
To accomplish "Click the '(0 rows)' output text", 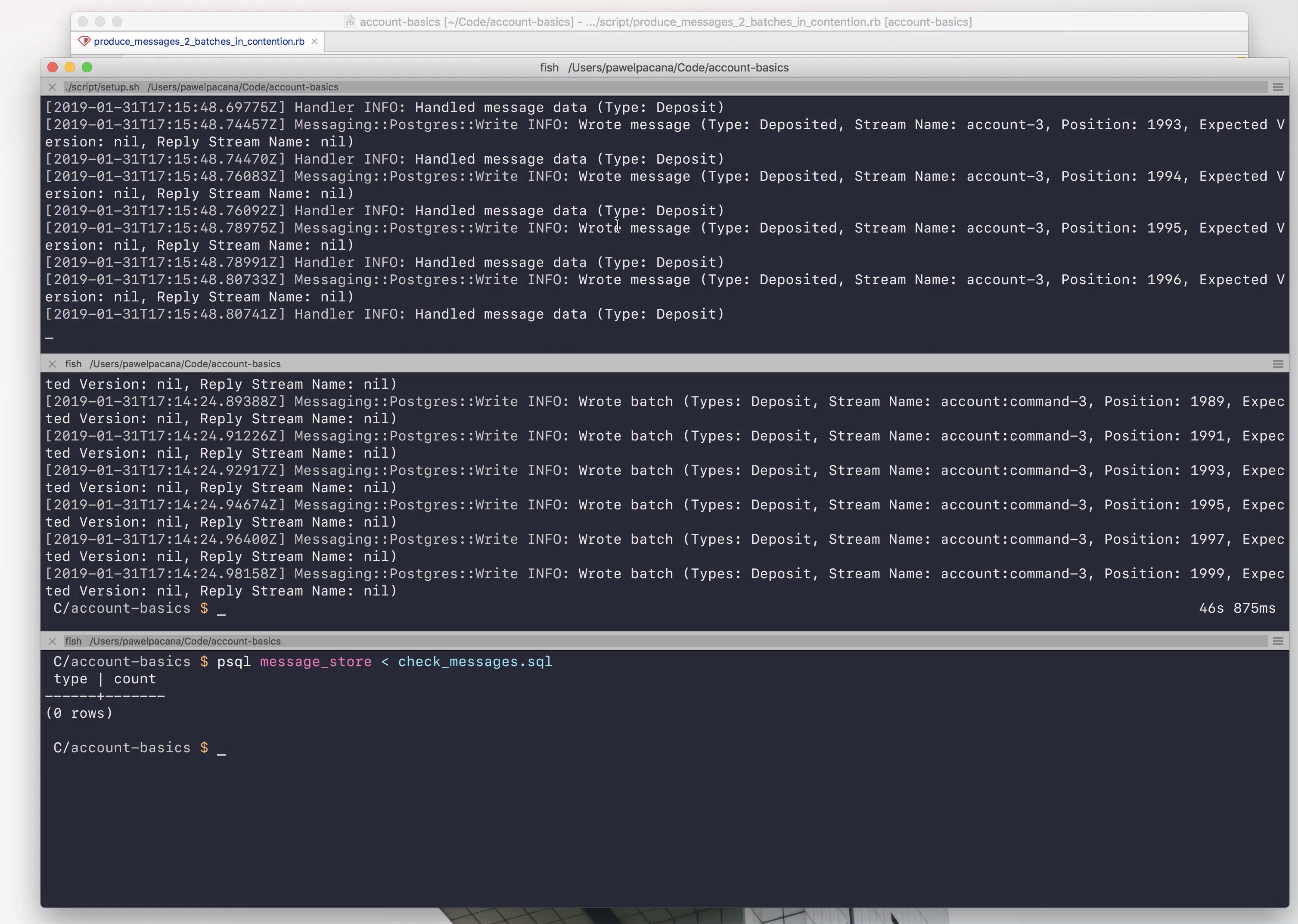I will (x=79, y=713).
